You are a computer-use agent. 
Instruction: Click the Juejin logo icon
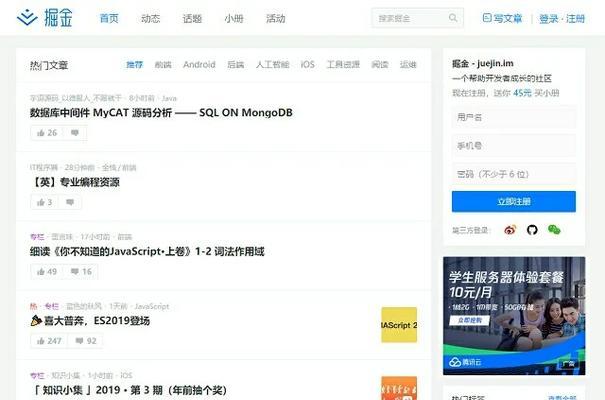pos(27,18)
